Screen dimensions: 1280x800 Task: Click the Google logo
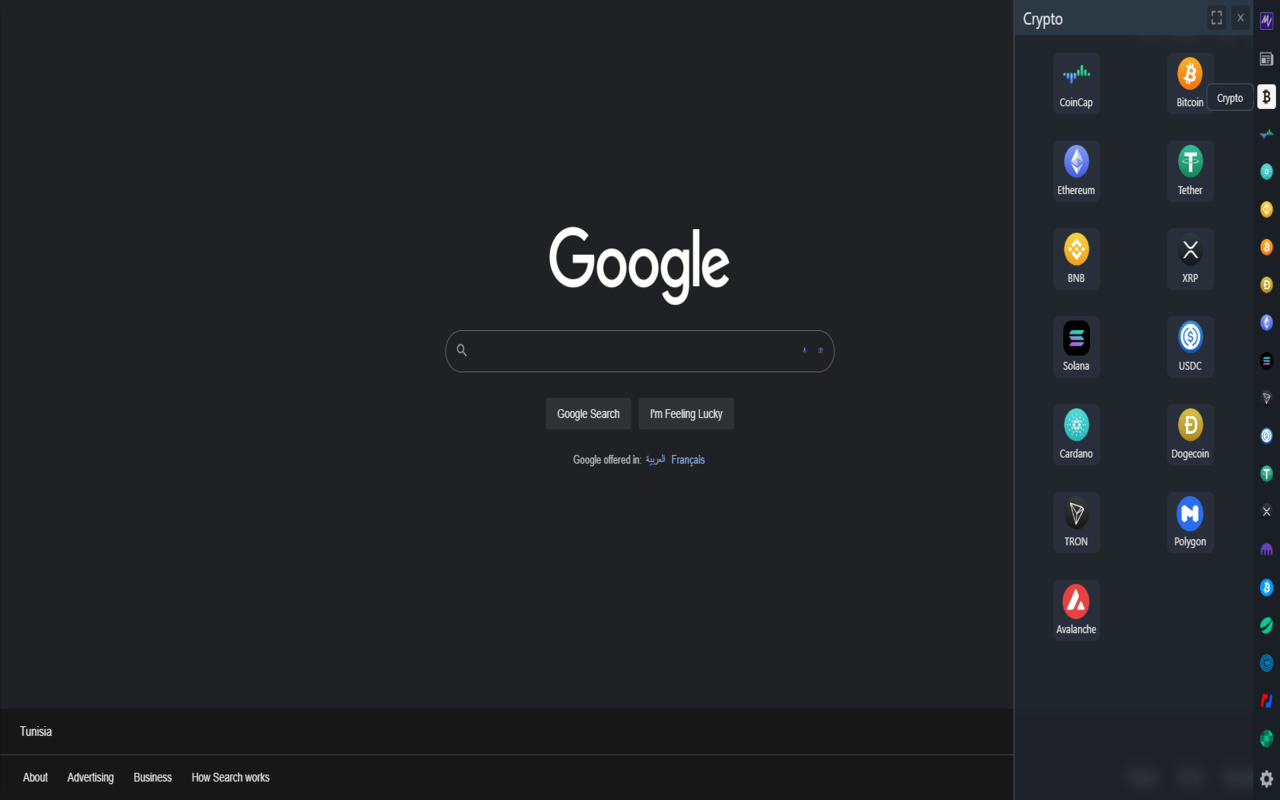[x=639, y=264]
